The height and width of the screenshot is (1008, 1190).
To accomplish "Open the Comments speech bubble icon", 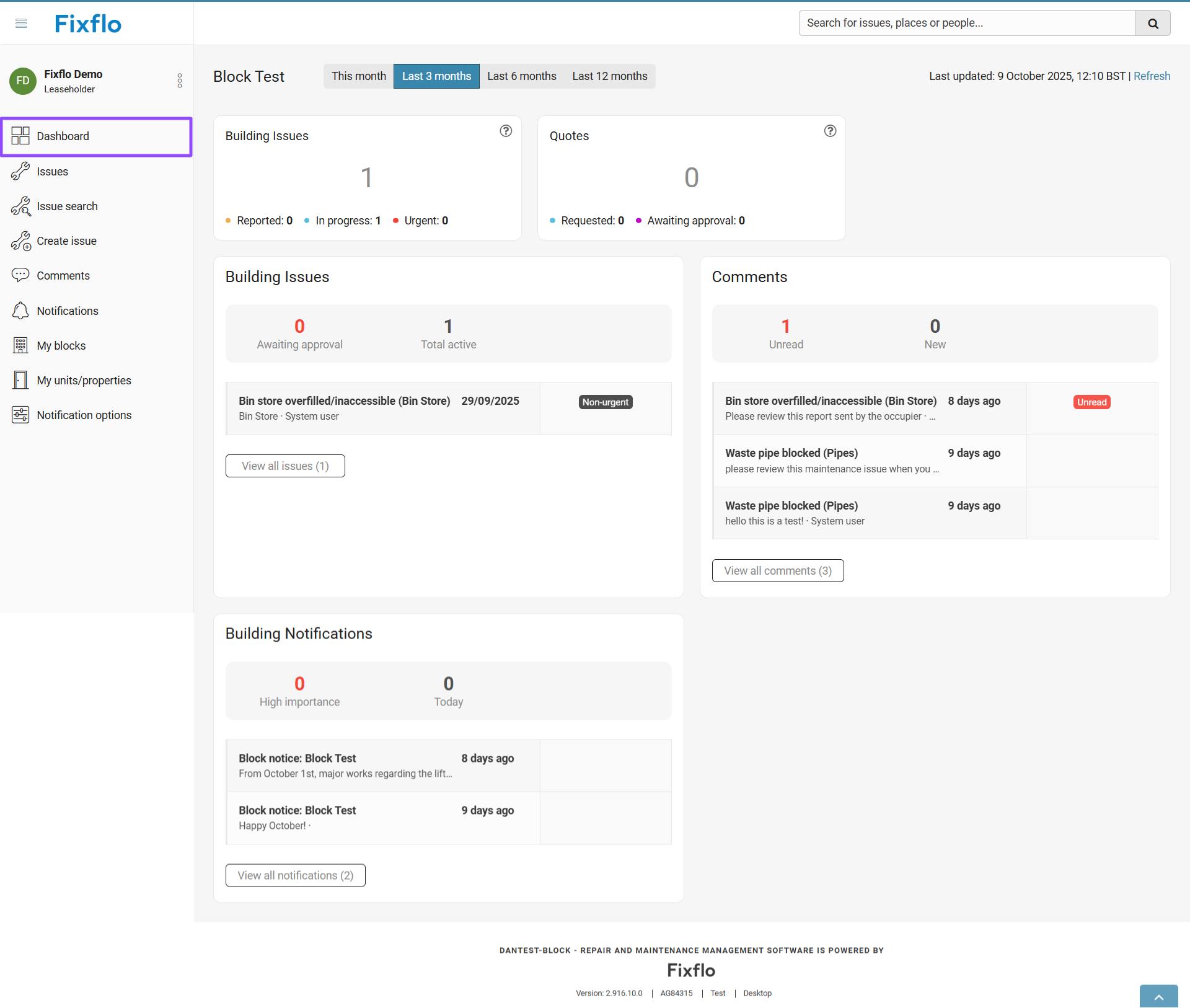I will click(x=20, y=275).
